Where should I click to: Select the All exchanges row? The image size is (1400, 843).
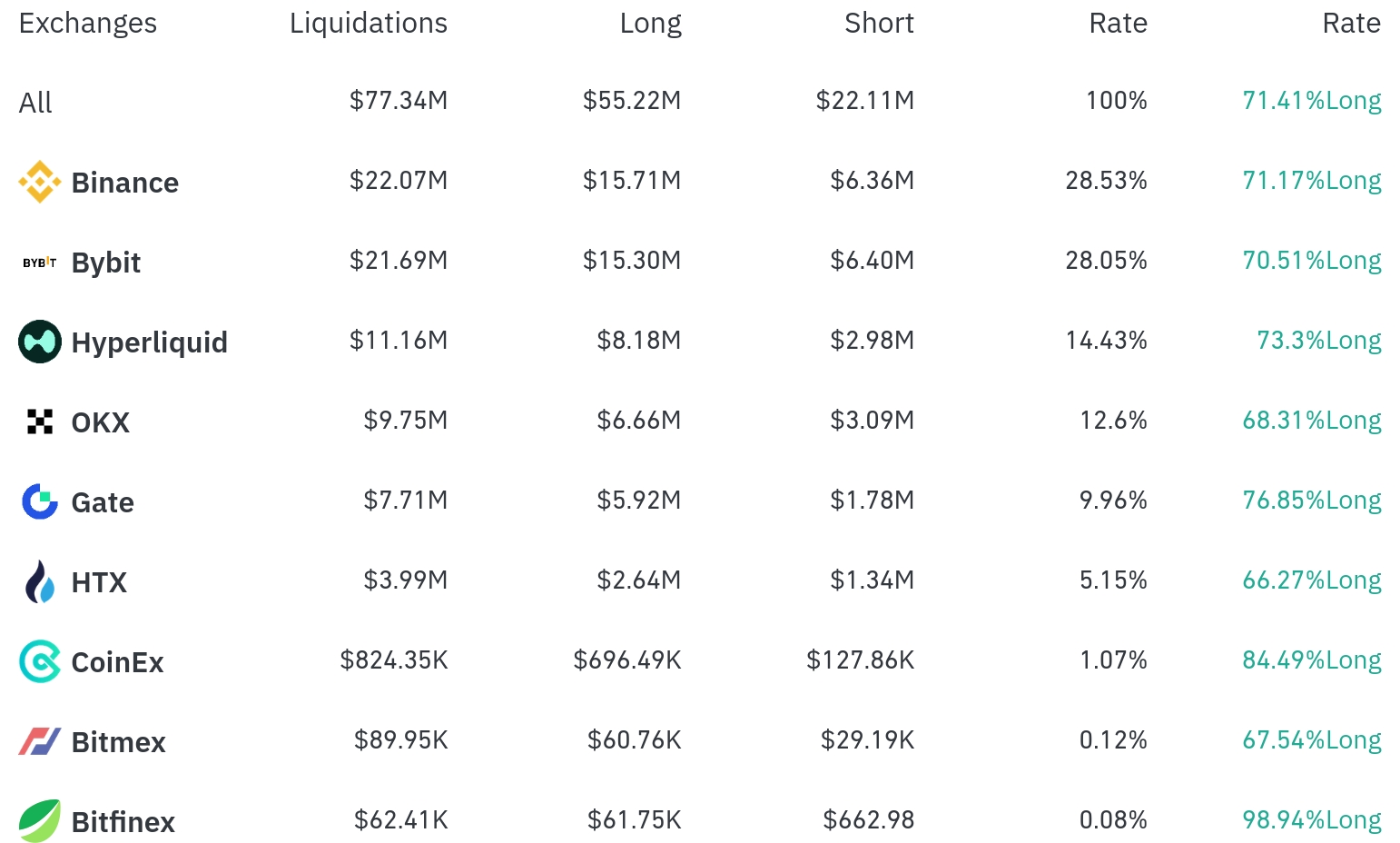(700, 102)
